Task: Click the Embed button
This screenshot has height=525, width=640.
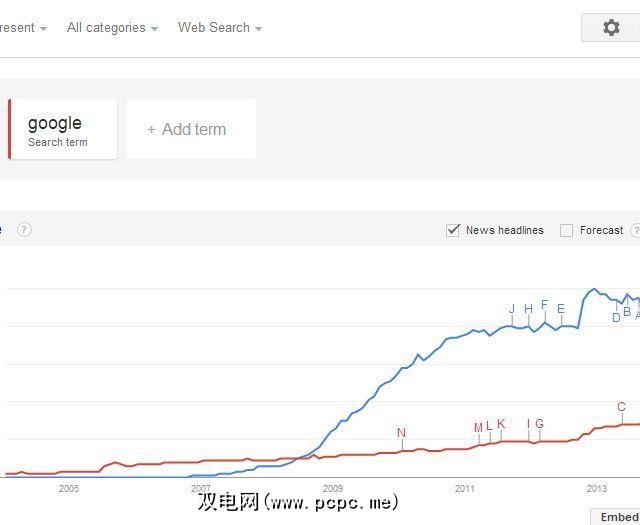Action: (x=617, y=516)
